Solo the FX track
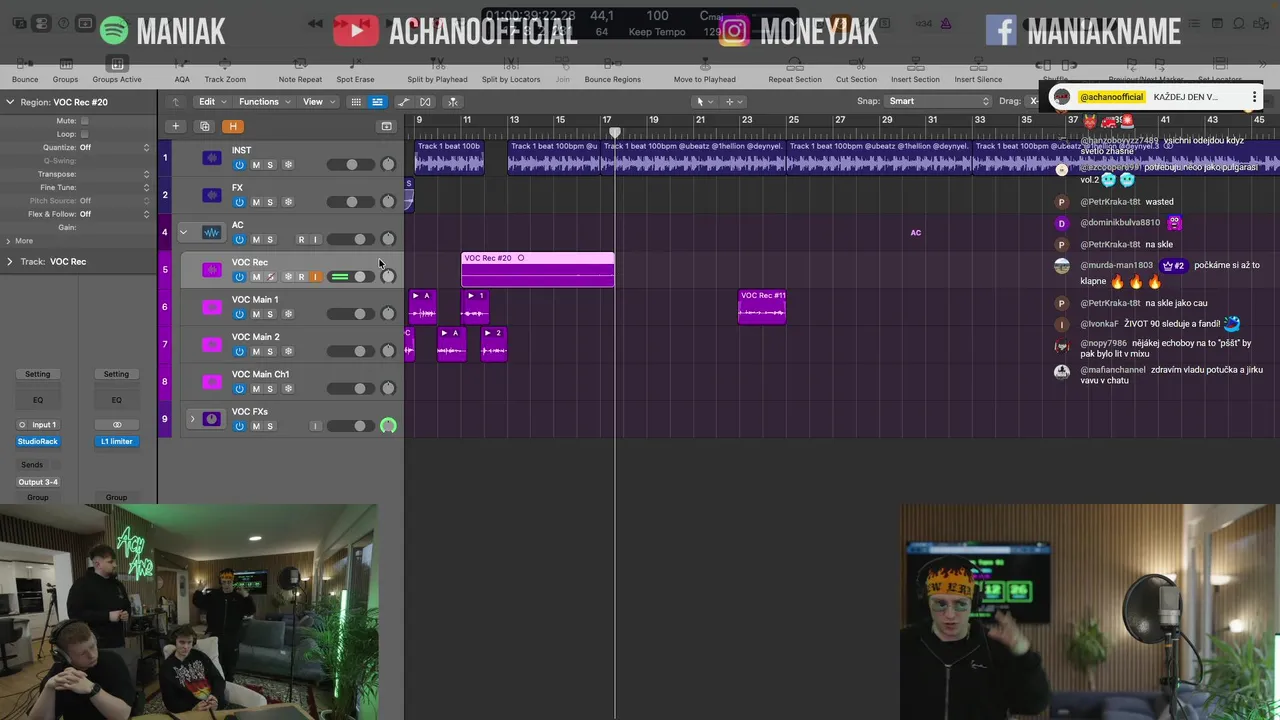1280x720 pixels. 269,202
